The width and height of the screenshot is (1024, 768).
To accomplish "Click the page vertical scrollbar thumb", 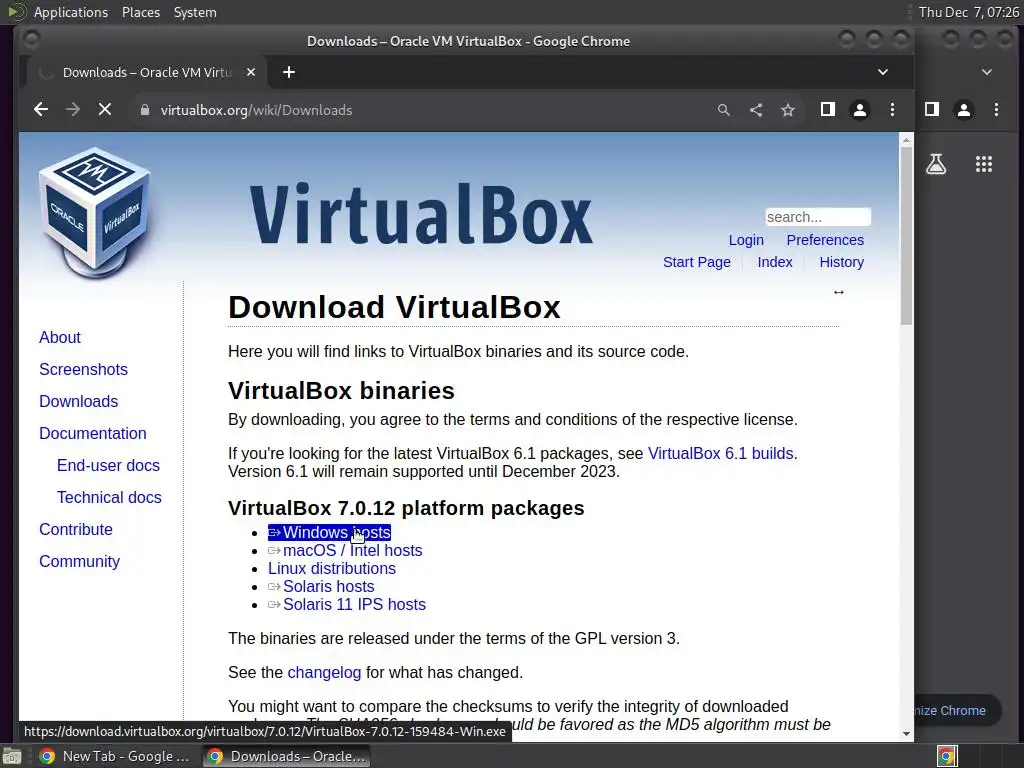I will point(906,236).
